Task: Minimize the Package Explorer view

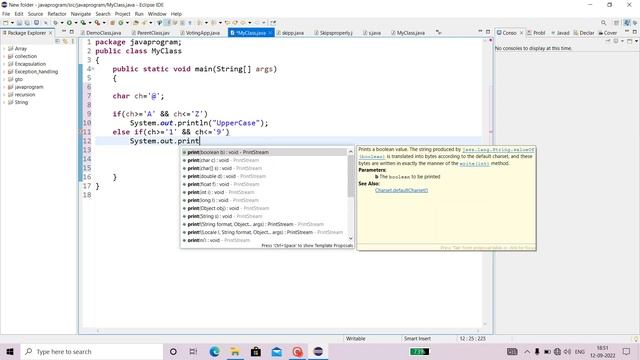Action: click(64, 32)
